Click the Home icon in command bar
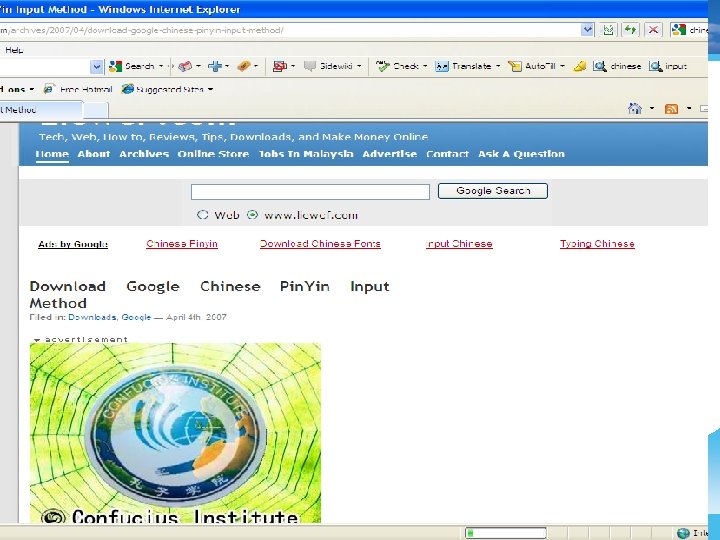Viewport: 720px width, 540px height. coord(635,109)
